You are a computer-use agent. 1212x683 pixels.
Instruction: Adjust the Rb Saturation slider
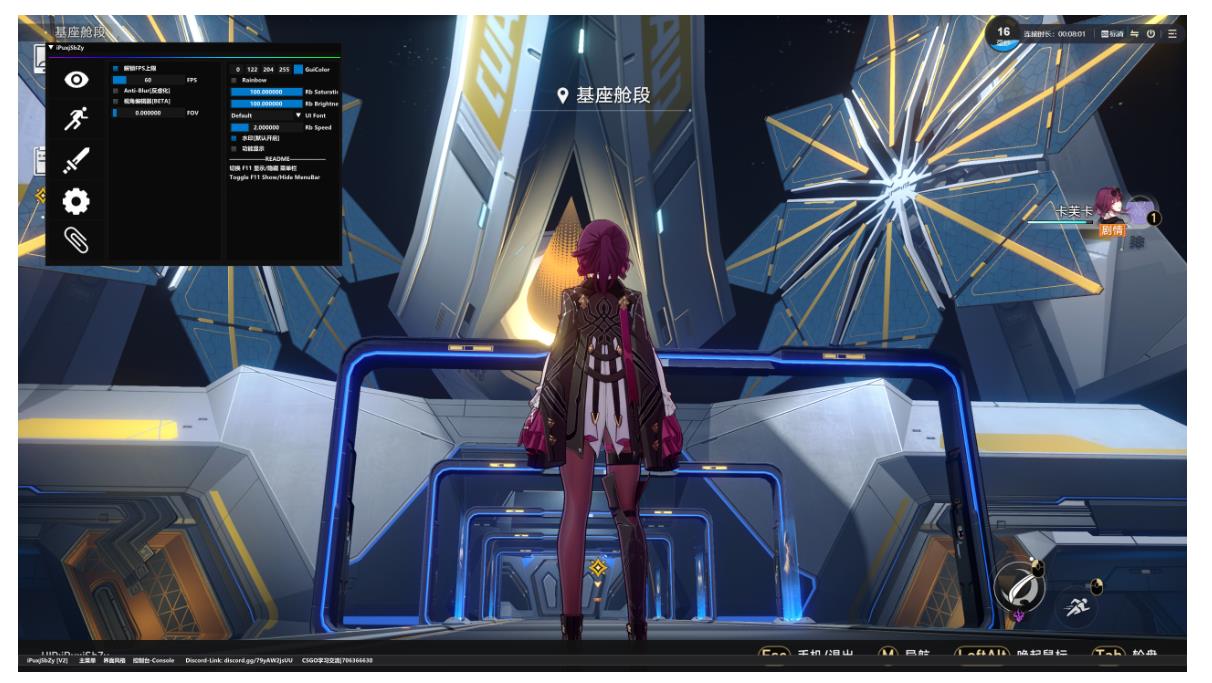click(x=266, y=92)
